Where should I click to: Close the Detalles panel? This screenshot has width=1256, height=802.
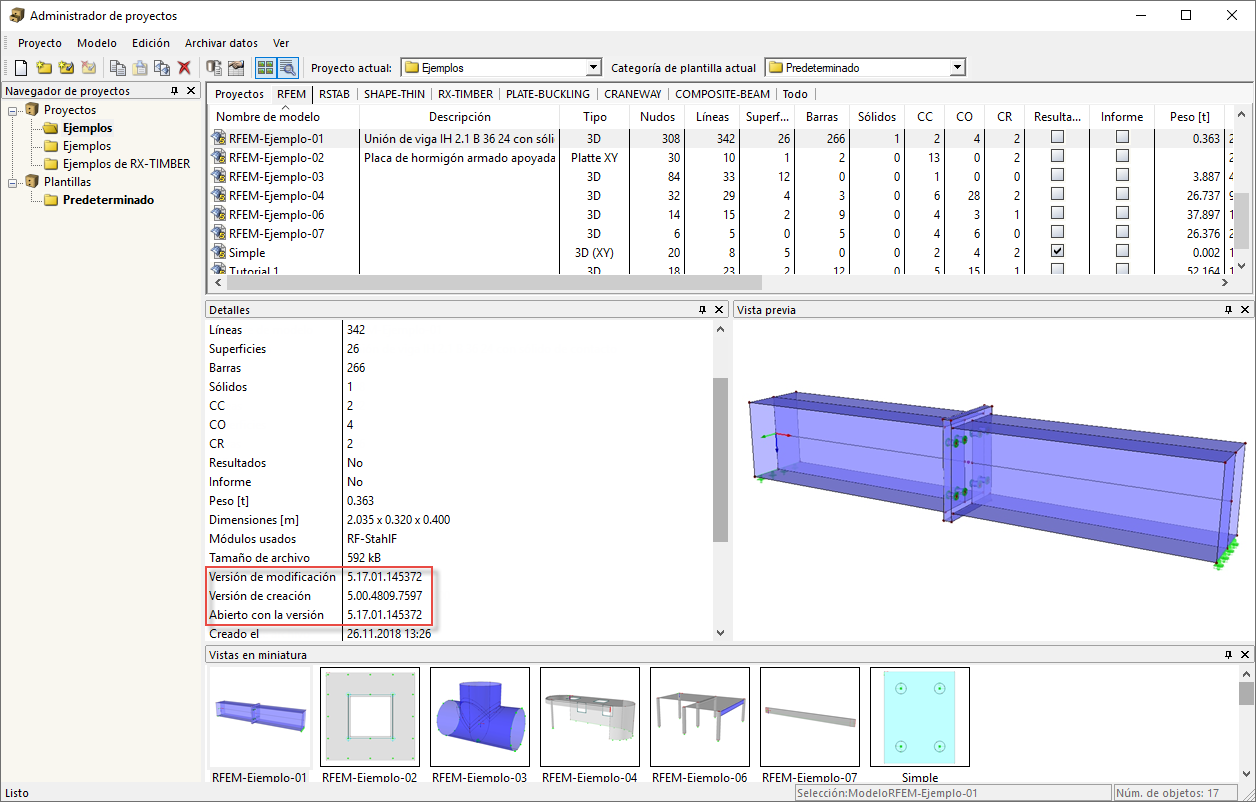click(719, 310)
